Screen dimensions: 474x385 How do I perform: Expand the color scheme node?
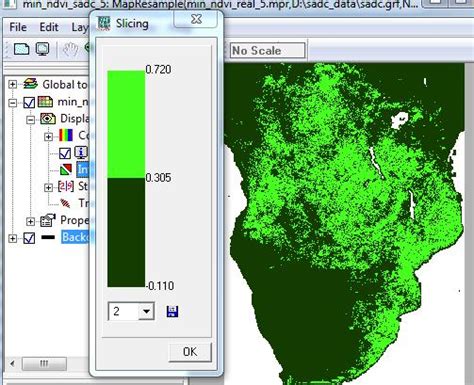point(48,136)
